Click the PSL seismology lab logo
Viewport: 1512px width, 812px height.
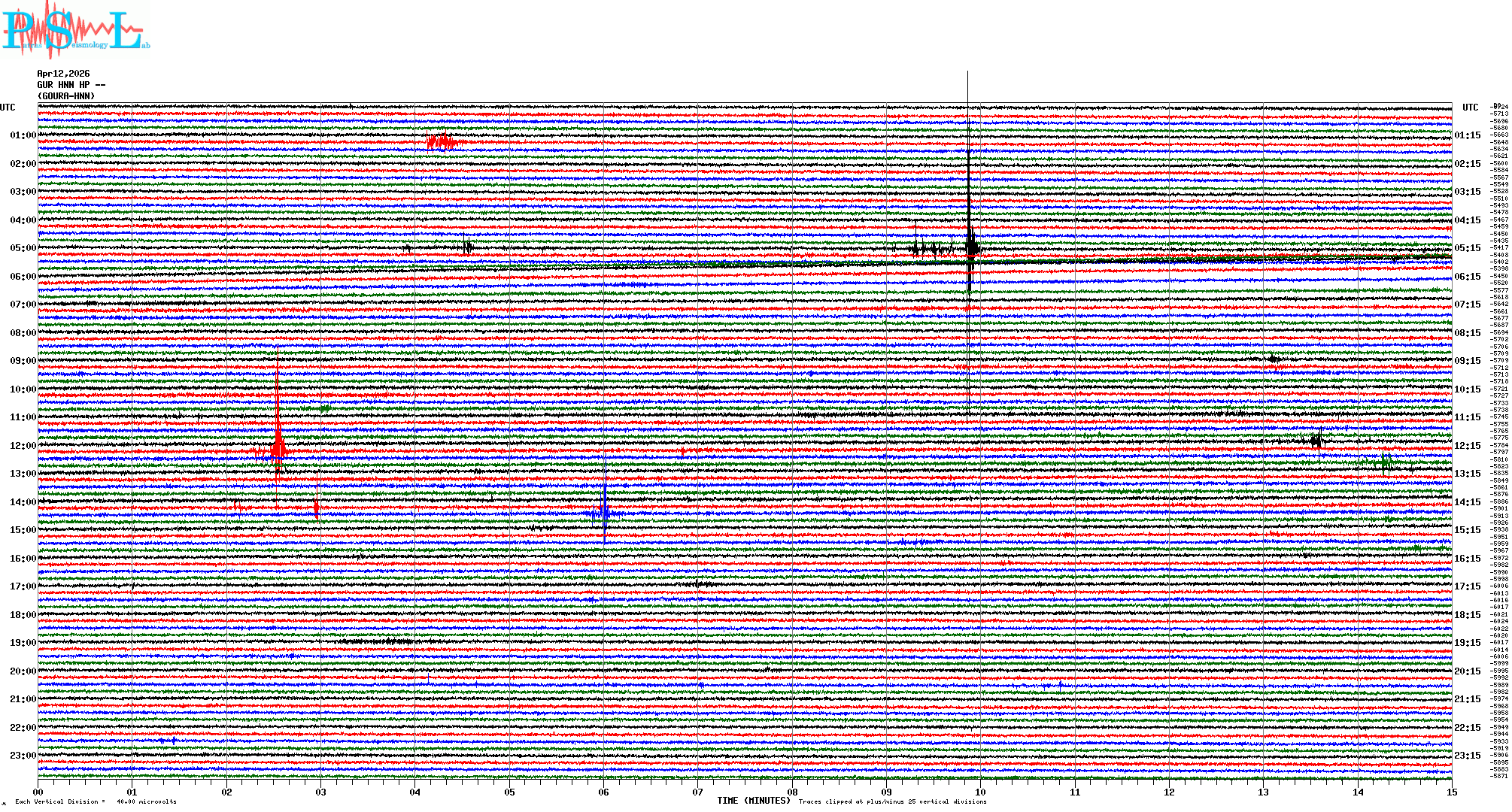pyautogui.click(x=75, y=30)
